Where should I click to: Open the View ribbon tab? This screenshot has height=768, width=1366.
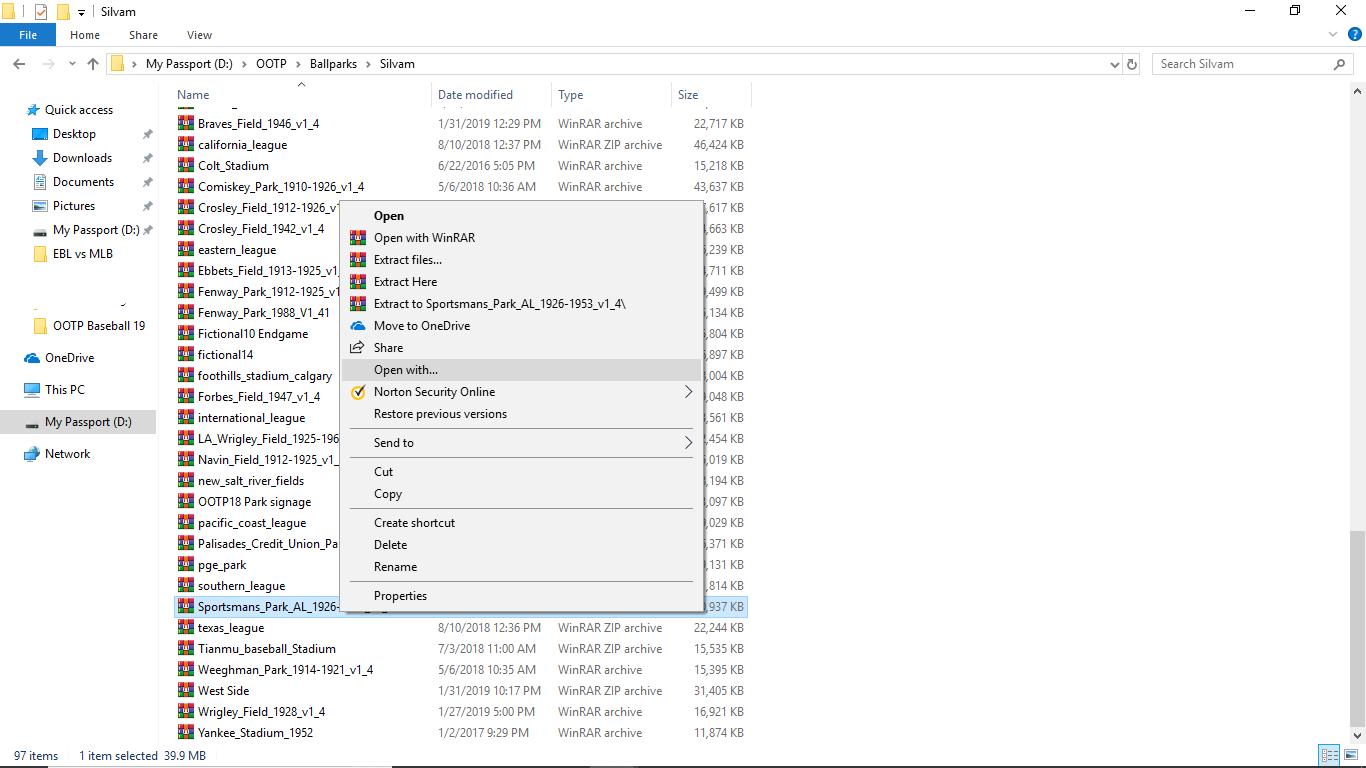coord(199,35)
